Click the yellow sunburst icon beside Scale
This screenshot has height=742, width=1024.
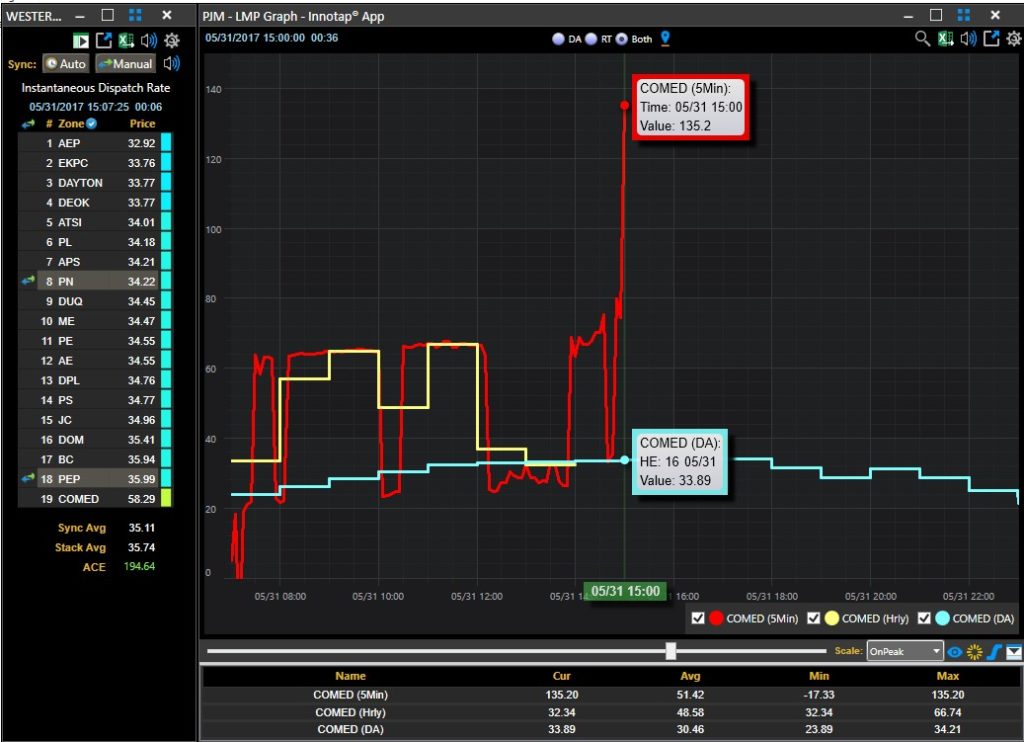point(974,651)
